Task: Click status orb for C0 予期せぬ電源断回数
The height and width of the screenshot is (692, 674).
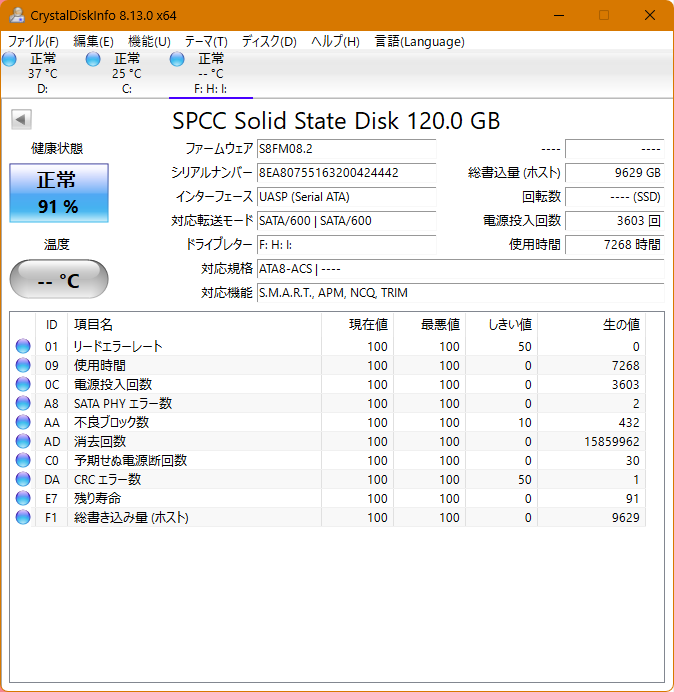Action: tap(23, 460)
